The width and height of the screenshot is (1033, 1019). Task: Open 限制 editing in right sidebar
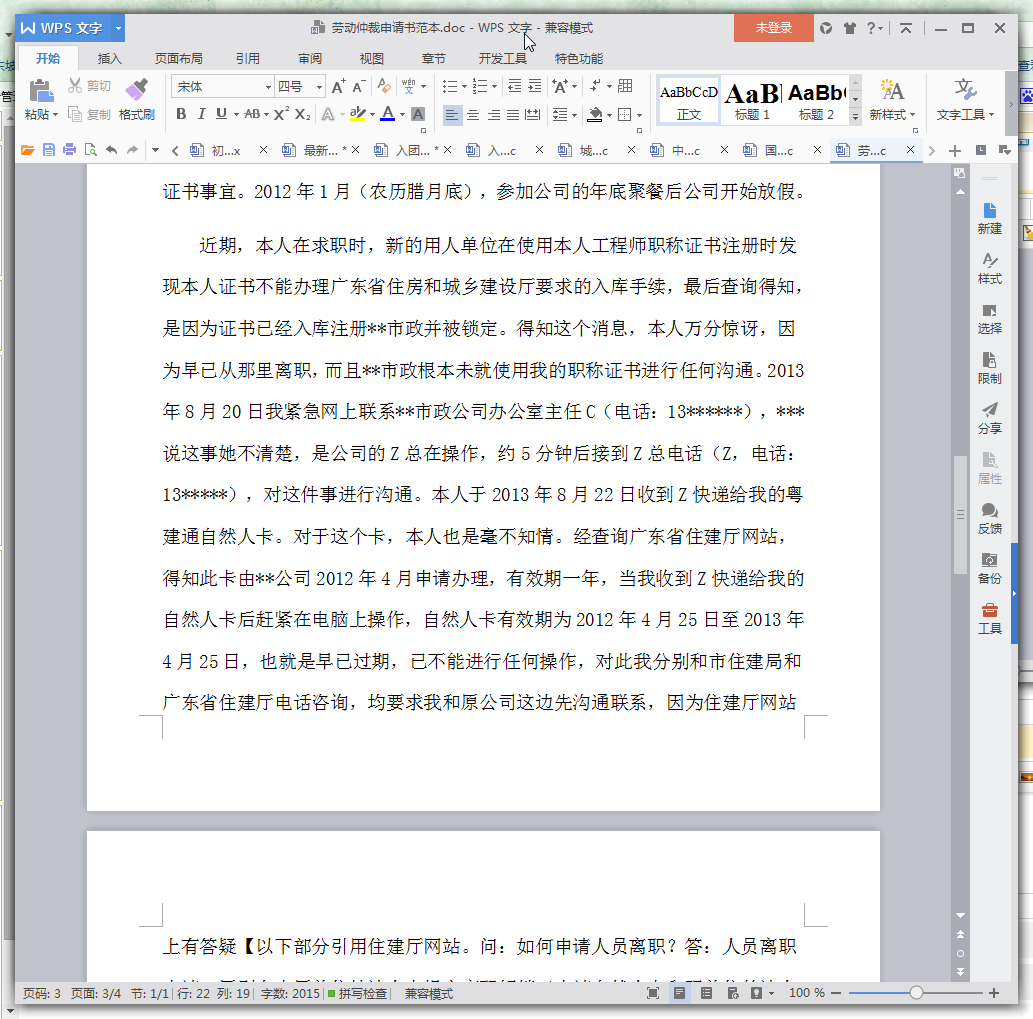[x=990, y=369]
